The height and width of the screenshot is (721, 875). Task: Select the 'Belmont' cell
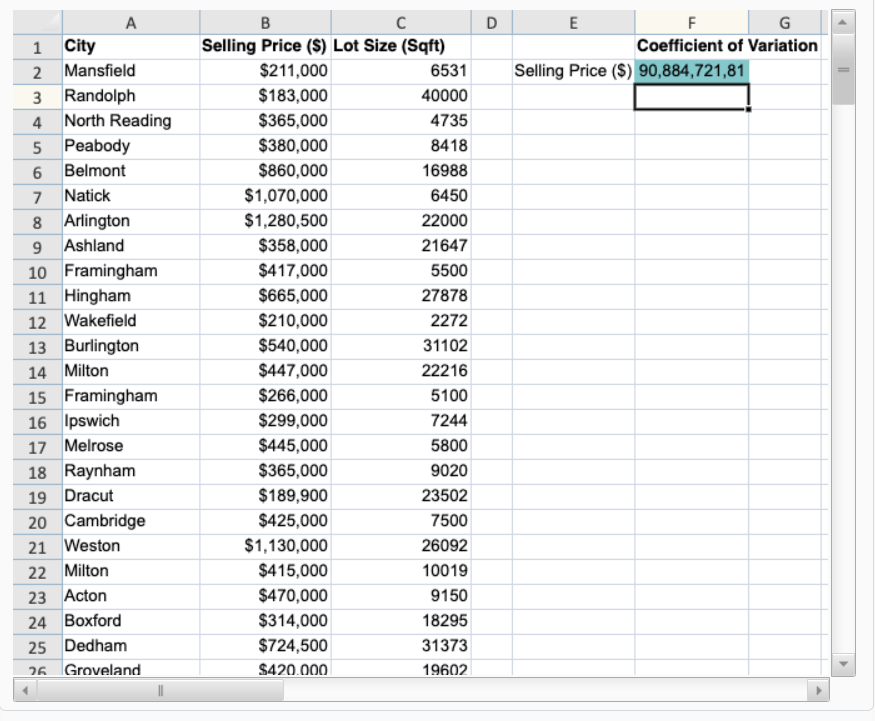click(x=131, y=172)
